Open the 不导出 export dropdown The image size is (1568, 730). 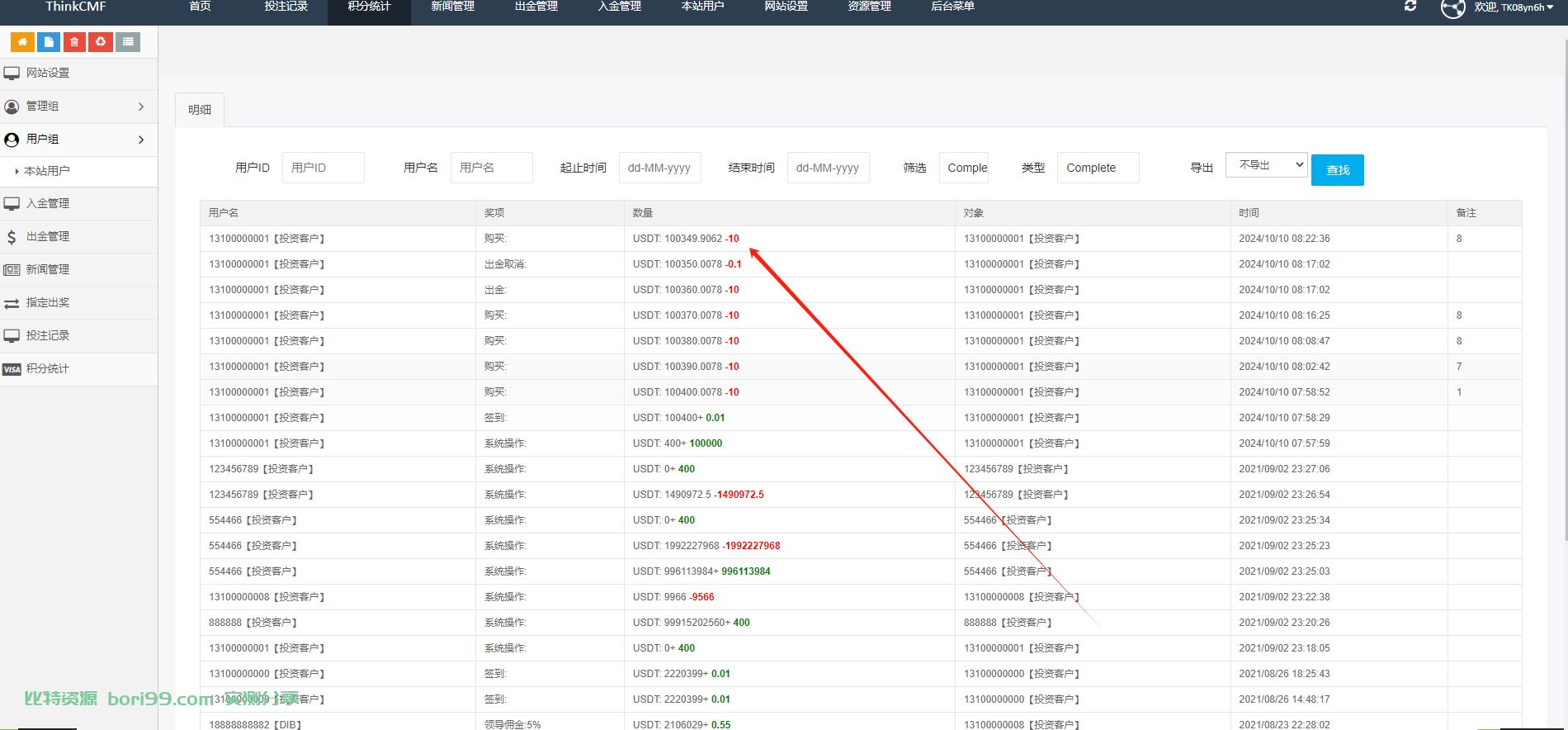click(1266, 165)
